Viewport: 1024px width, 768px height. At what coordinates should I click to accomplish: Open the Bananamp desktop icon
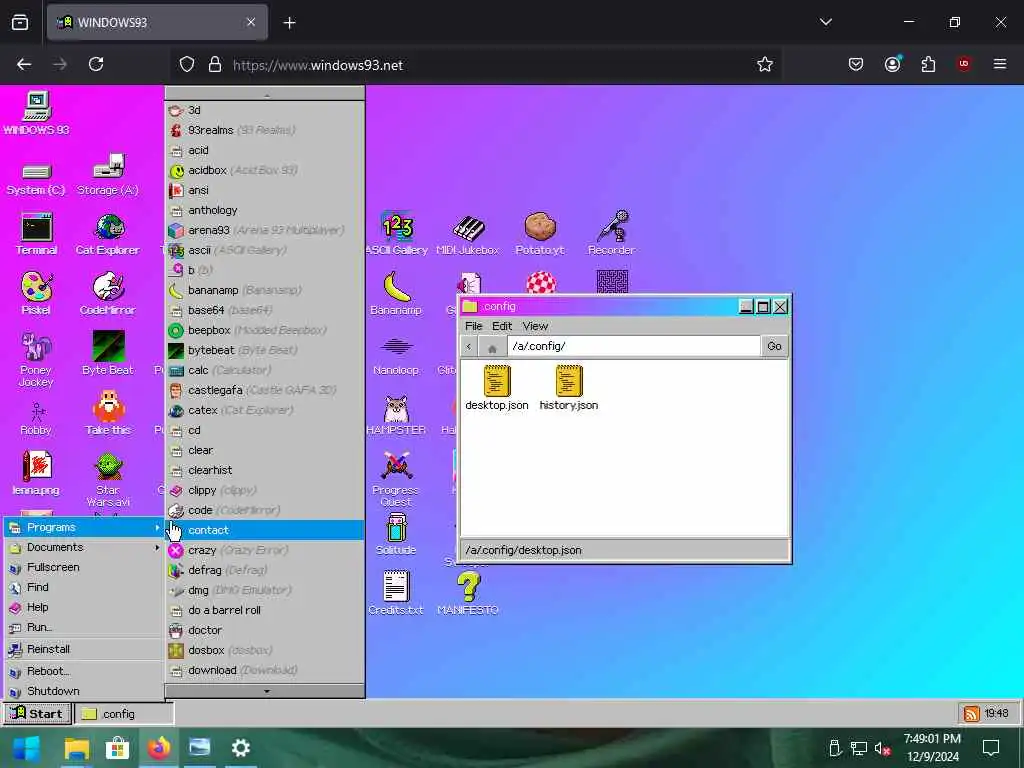tap(396, 293)
